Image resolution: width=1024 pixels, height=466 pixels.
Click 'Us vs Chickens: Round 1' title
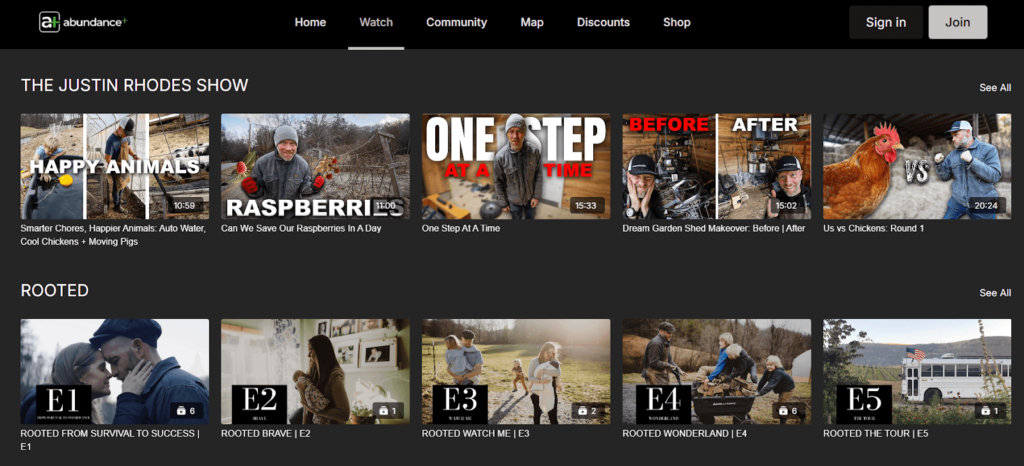[873, 228]
